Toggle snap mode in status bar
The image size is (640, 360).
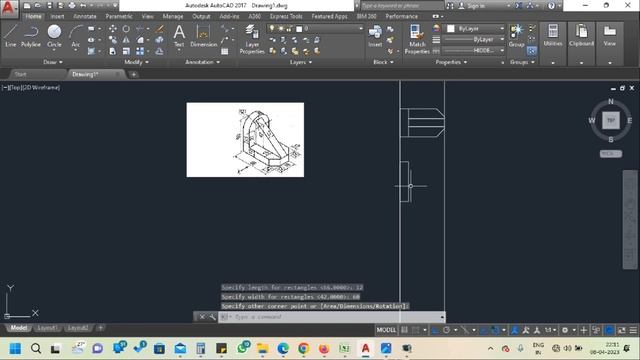pos(416,330)
